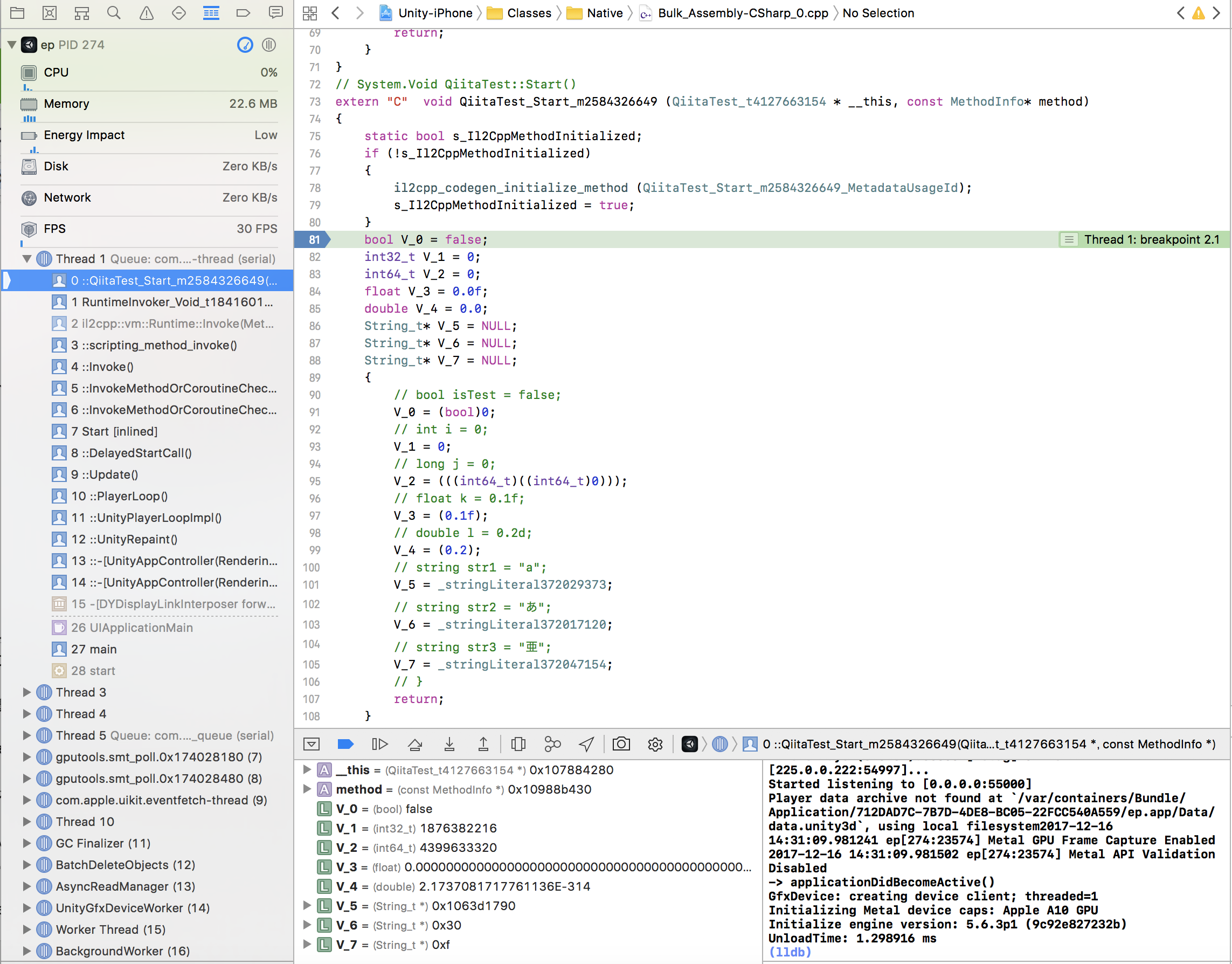Collapse the ep PID 274 process

(11, 45)
